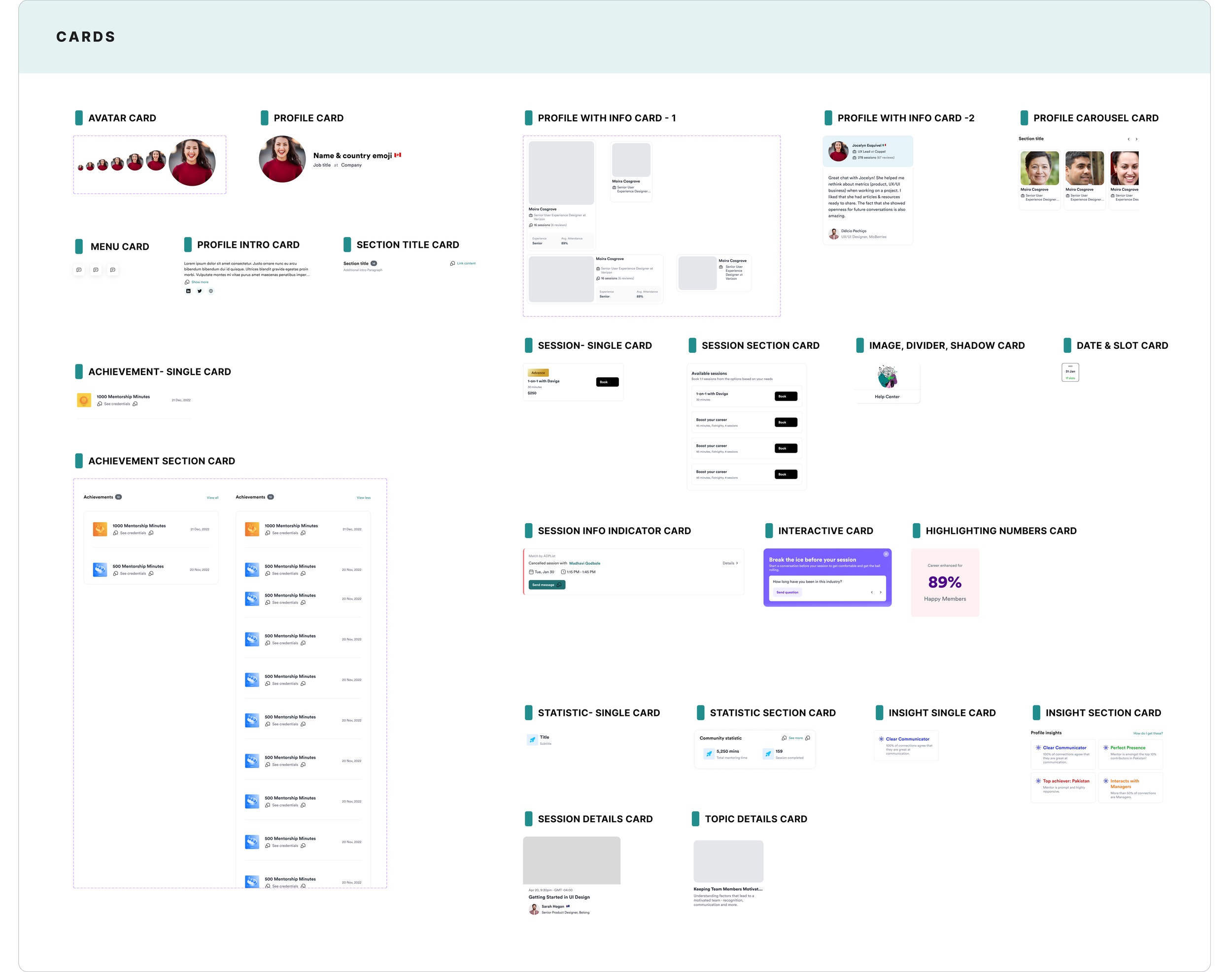The width and height of the screenshot is (1232, 972).
Task: Click Book button for 1-on-1 with Daviga single card
Action: [x=607, y=382]
